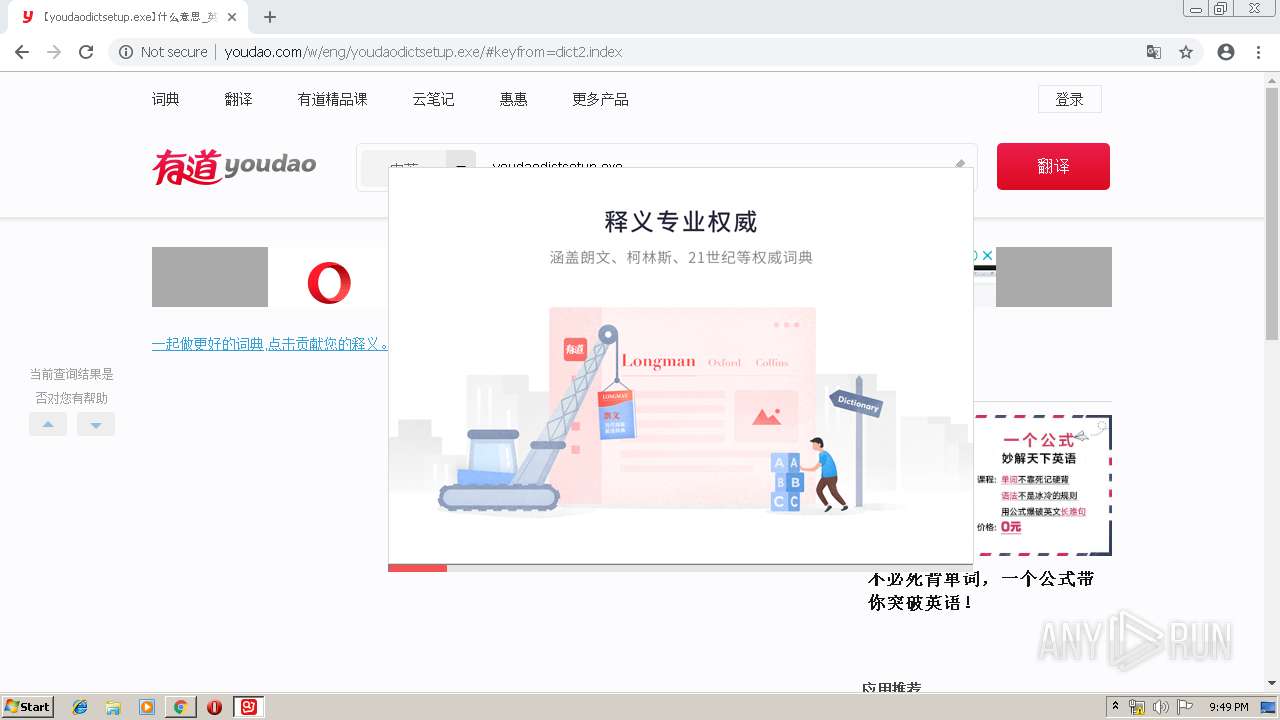Click the browser forward arrow

pos(54,52)
